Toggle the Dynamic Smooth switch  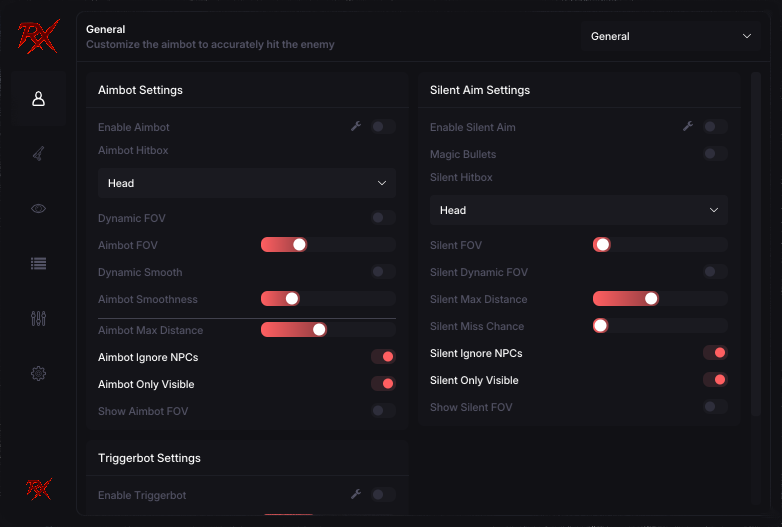pyautogui.click(x=383, y=271)
